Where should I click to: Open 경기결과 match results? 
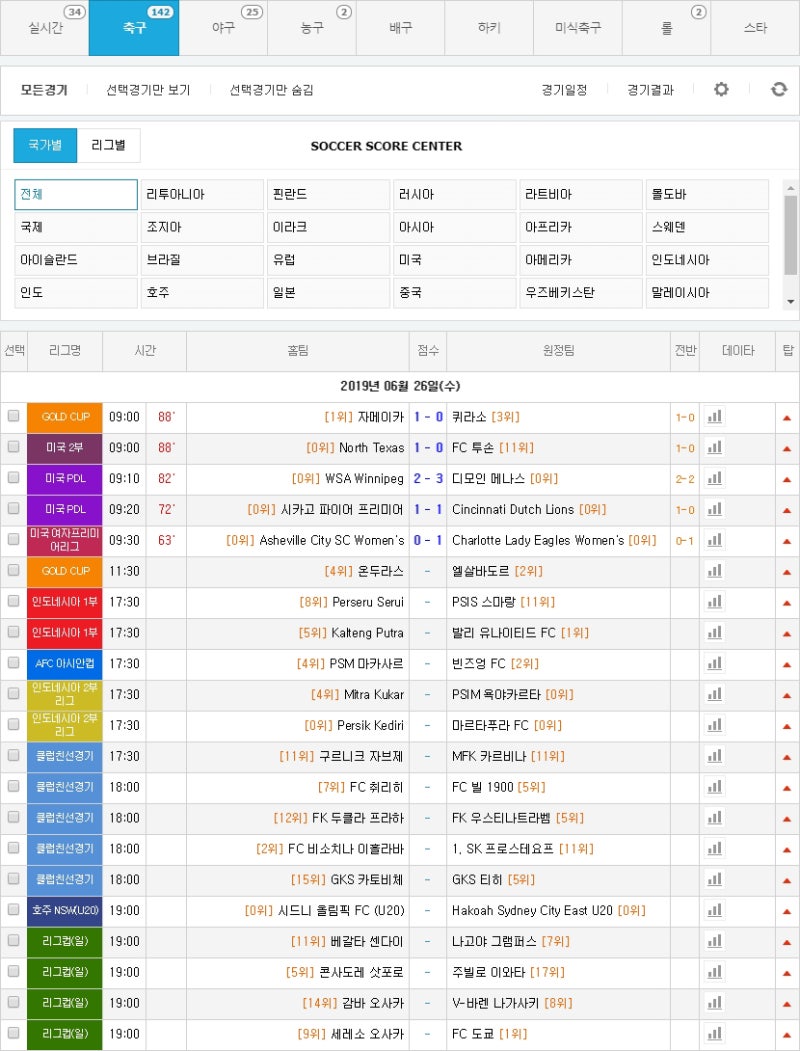[650, 90]
